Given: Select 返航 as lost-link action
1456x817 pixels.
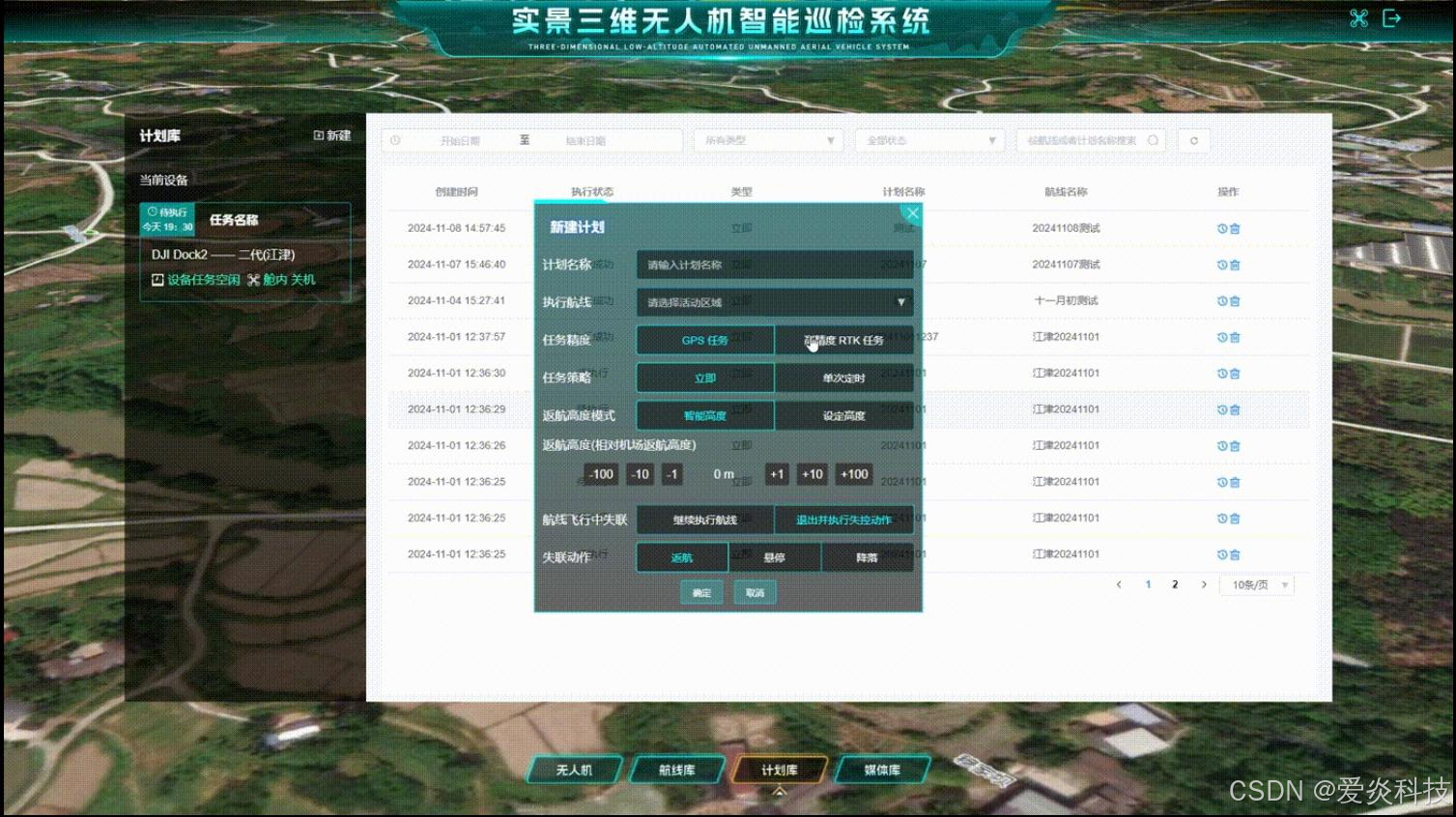Looking at the screenshot, I should pos(682,557).
